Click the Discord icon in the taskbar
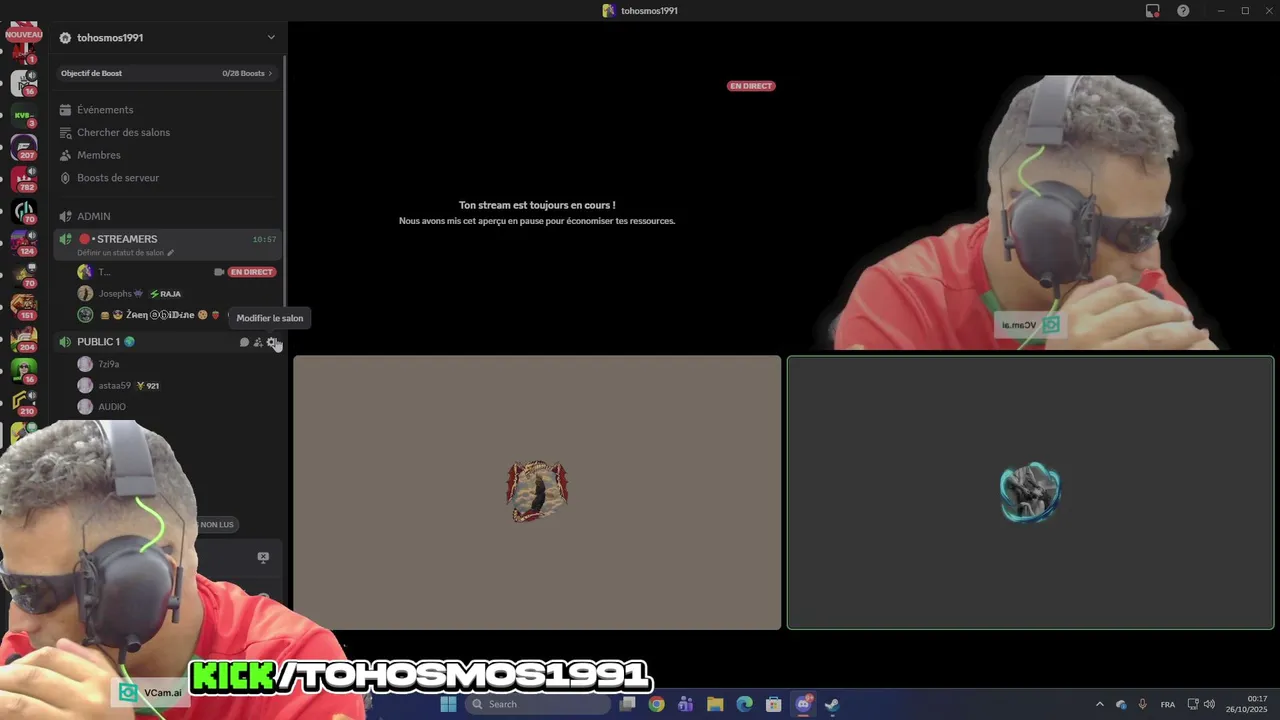 (803, 704)
